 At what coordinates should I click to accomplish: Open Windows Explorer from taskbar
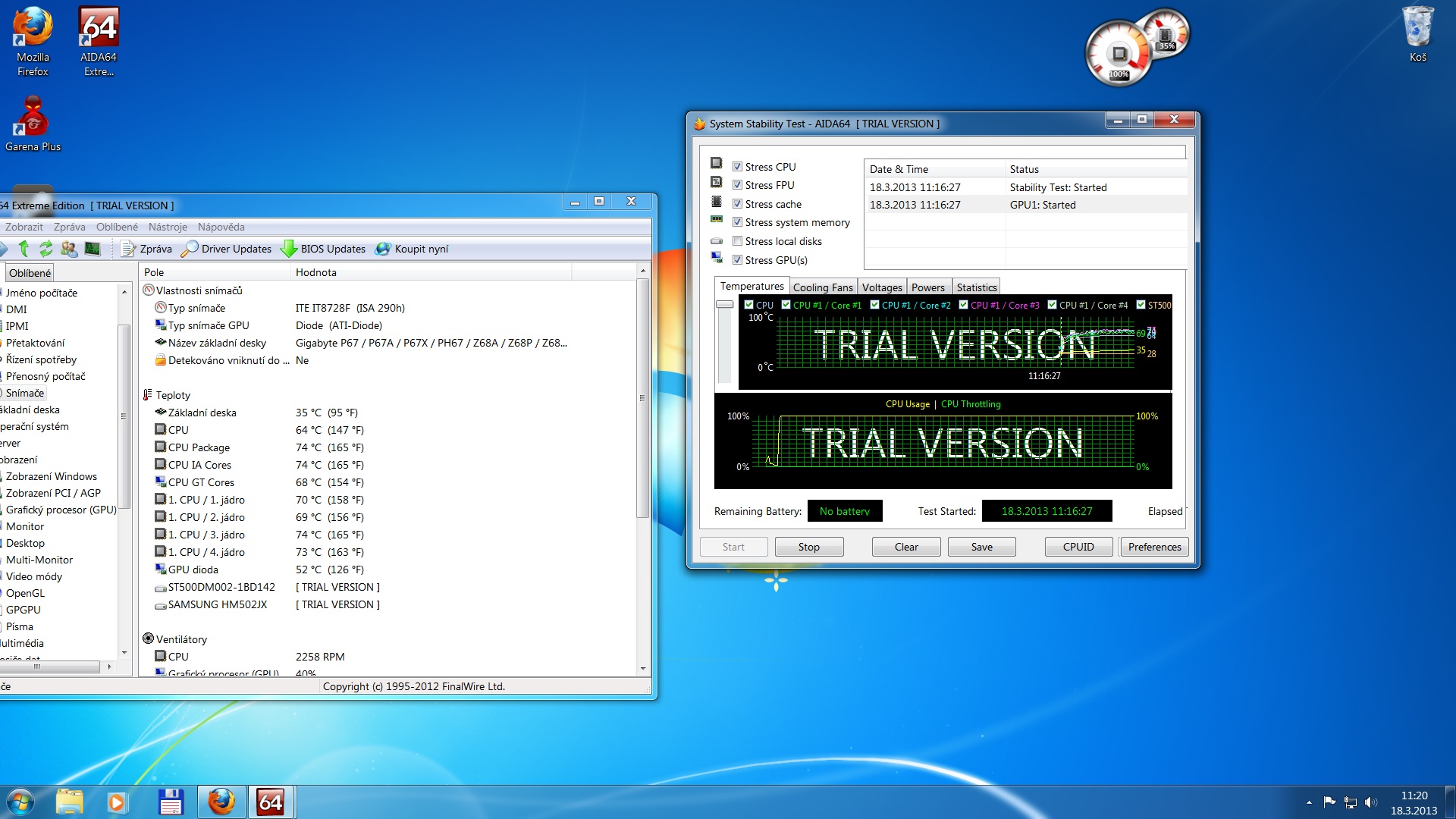(x=69, y=802)
